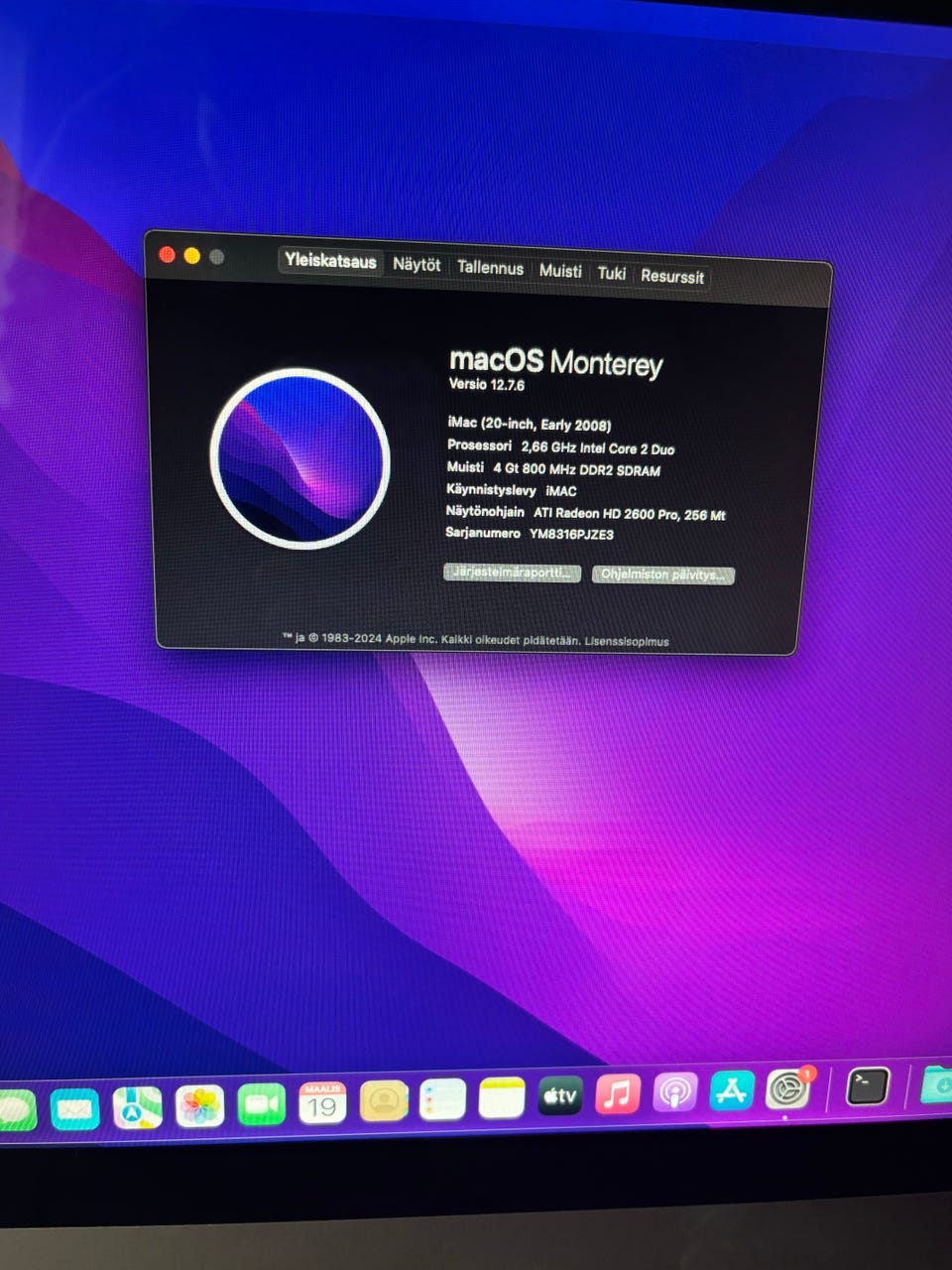Image resolution: width=952 pixels, height=1270 pixels.
Task: Open the Näytöt tab
Action: click(x=416, y=264)
